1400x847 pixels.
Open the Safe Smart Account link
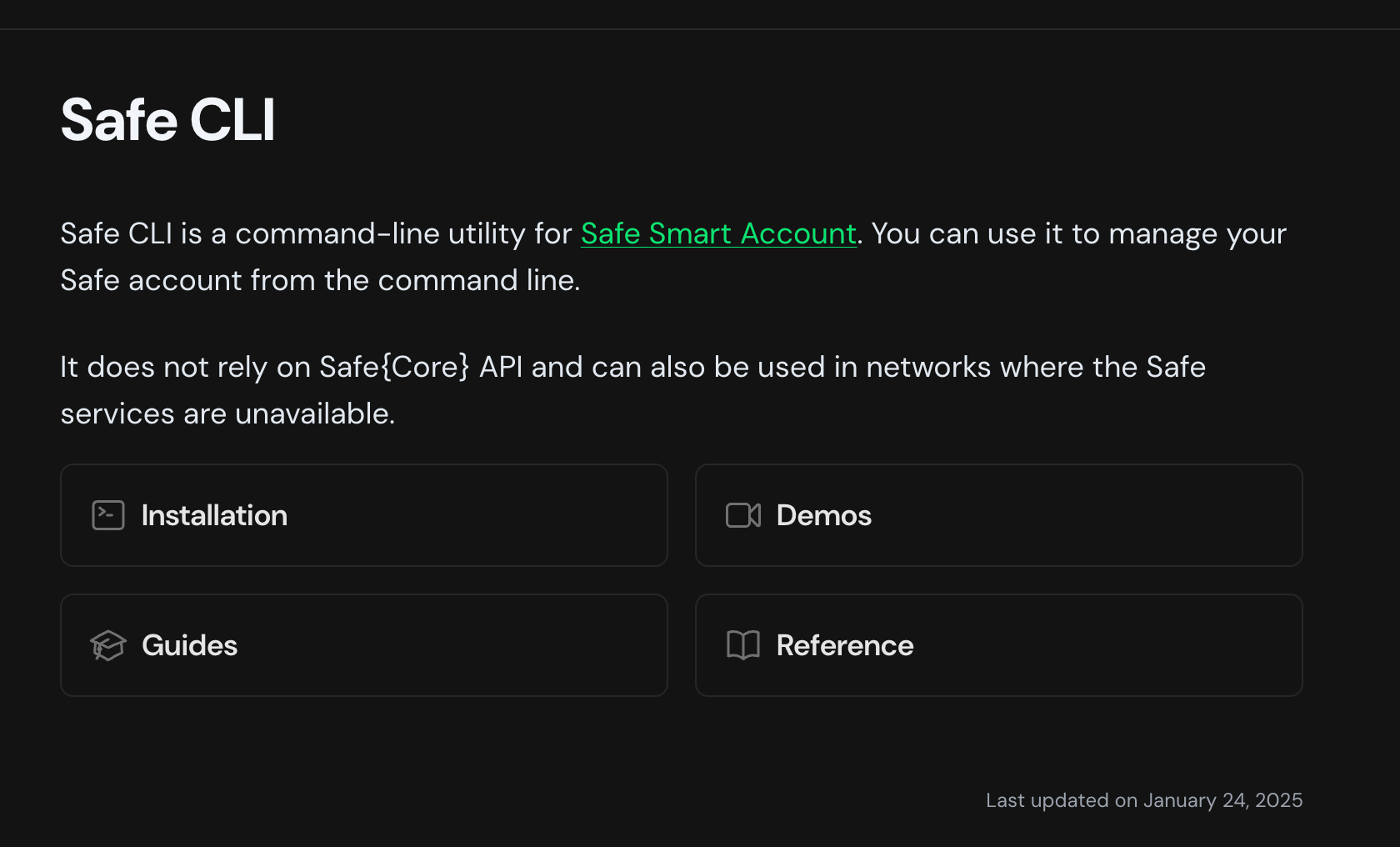coord(718,233)
